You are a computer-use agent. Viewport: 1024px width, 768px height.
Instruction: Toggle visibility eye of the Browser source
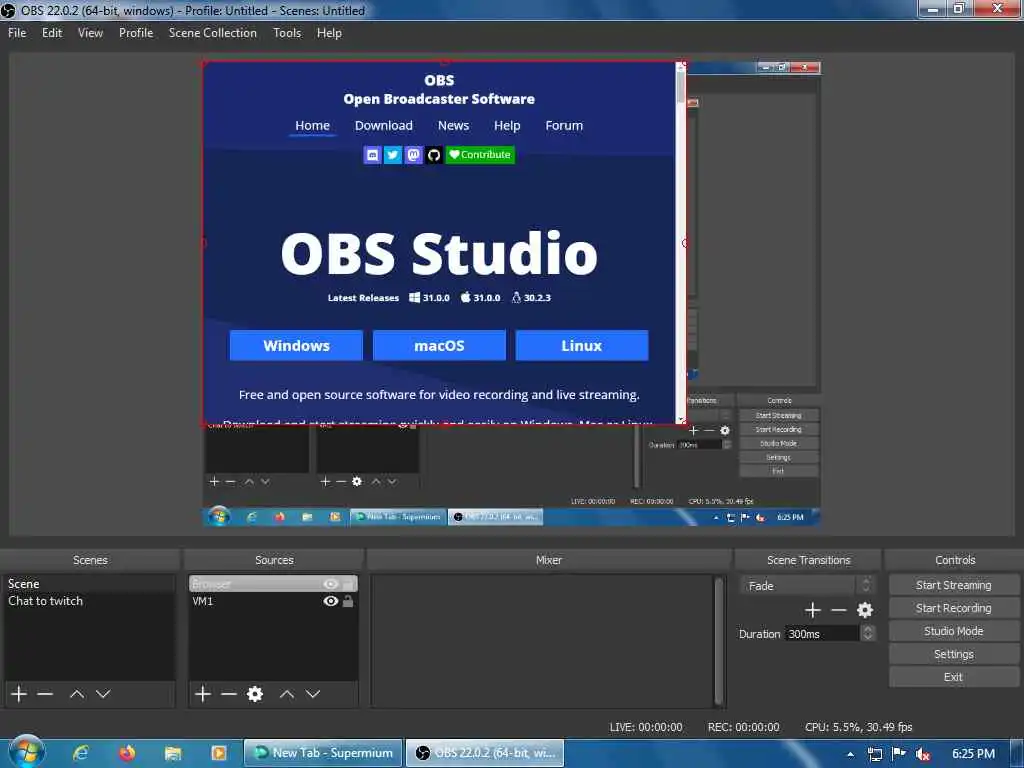330,584
